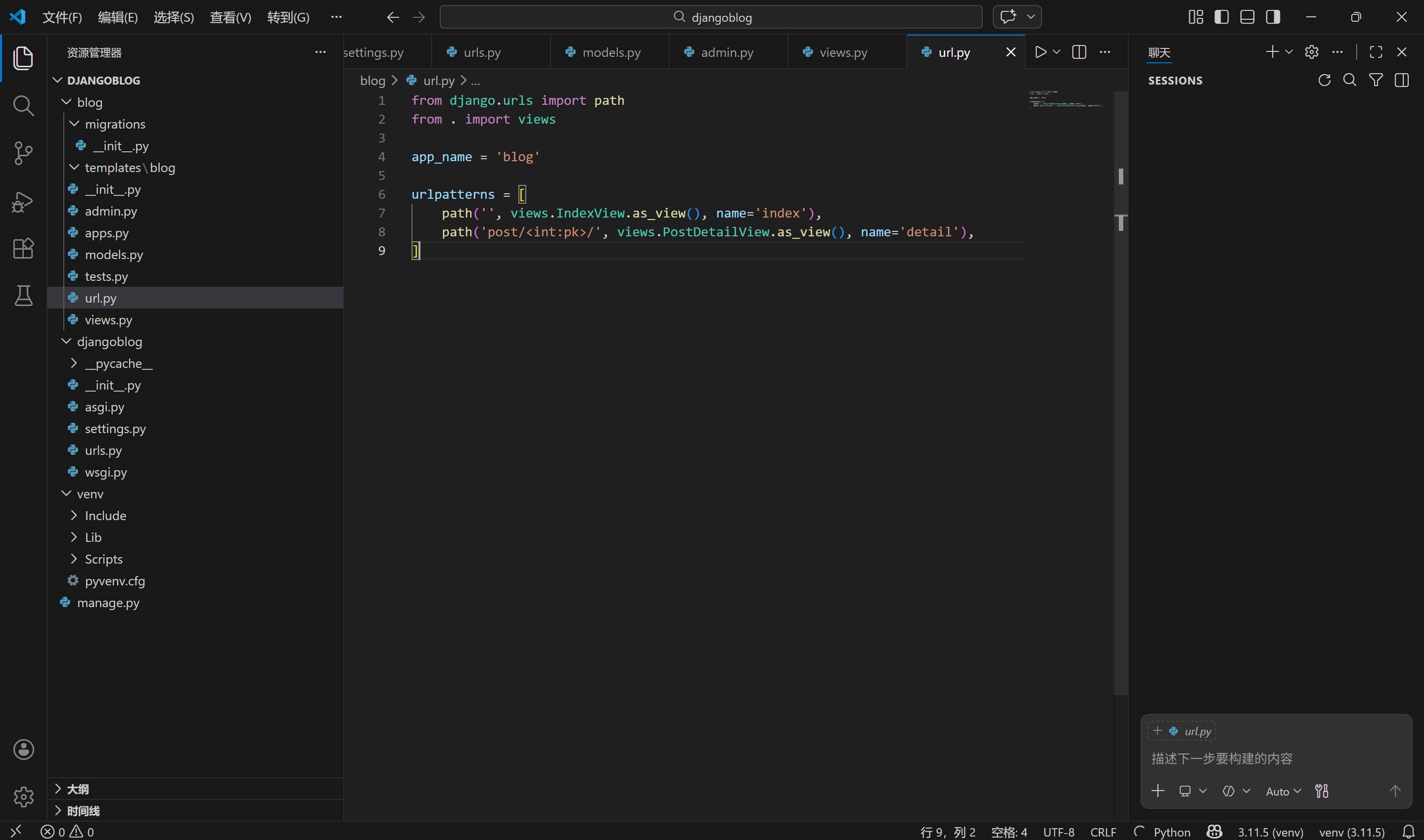
Task: Click the editor vertical scrollbar
Action: [x=1120, y=396]
